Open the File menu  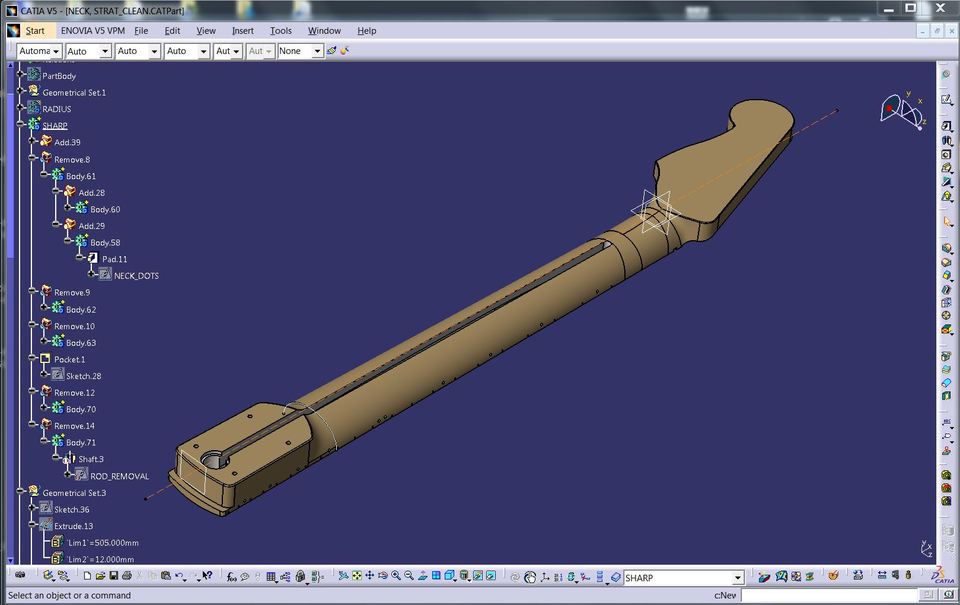point(141,31)
